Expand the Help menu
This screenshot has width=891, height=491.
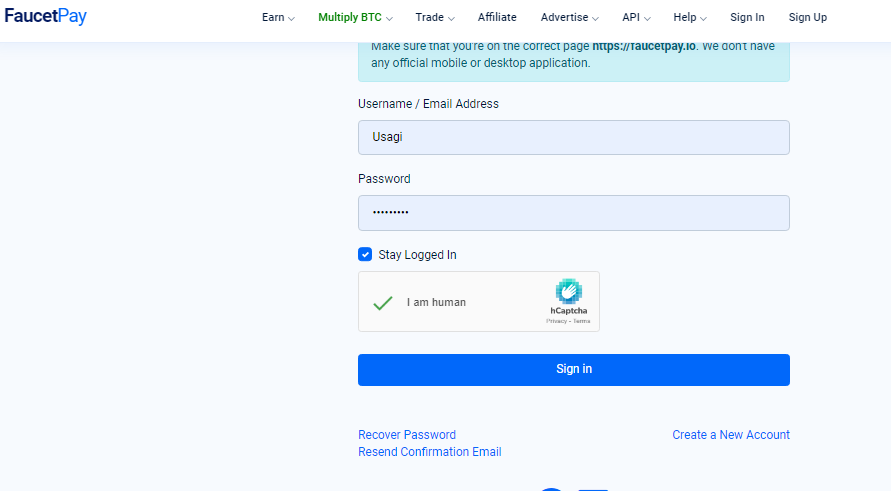coord(690,18)
